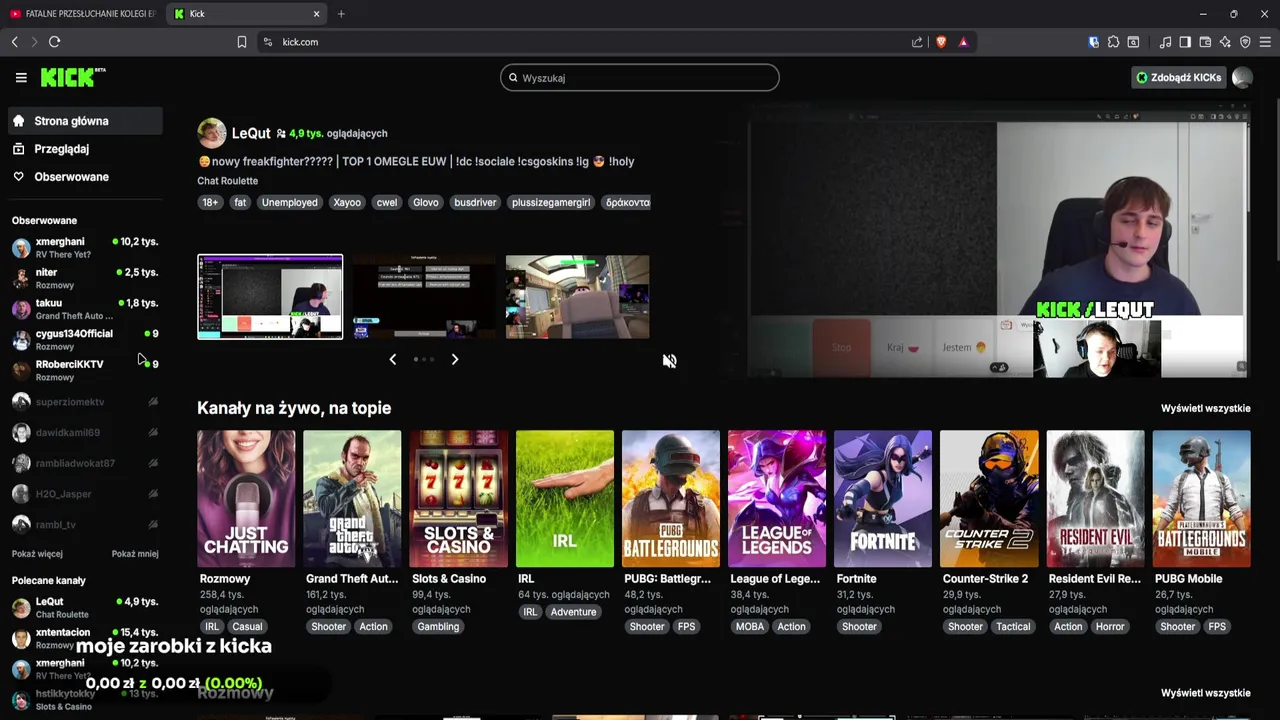Screen dimensions: 1280x720
Task: Open the Grand Theft Auto category card
Action: [x=352, y=499]
